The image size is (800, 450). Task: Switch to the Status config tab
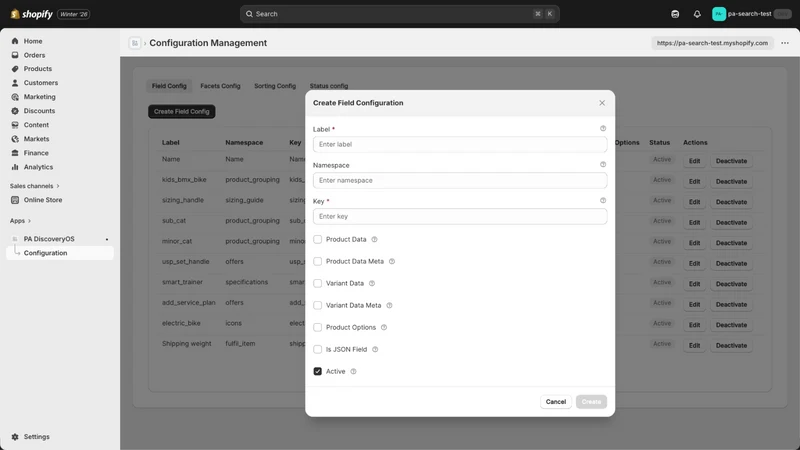click(x=329, y=86)
